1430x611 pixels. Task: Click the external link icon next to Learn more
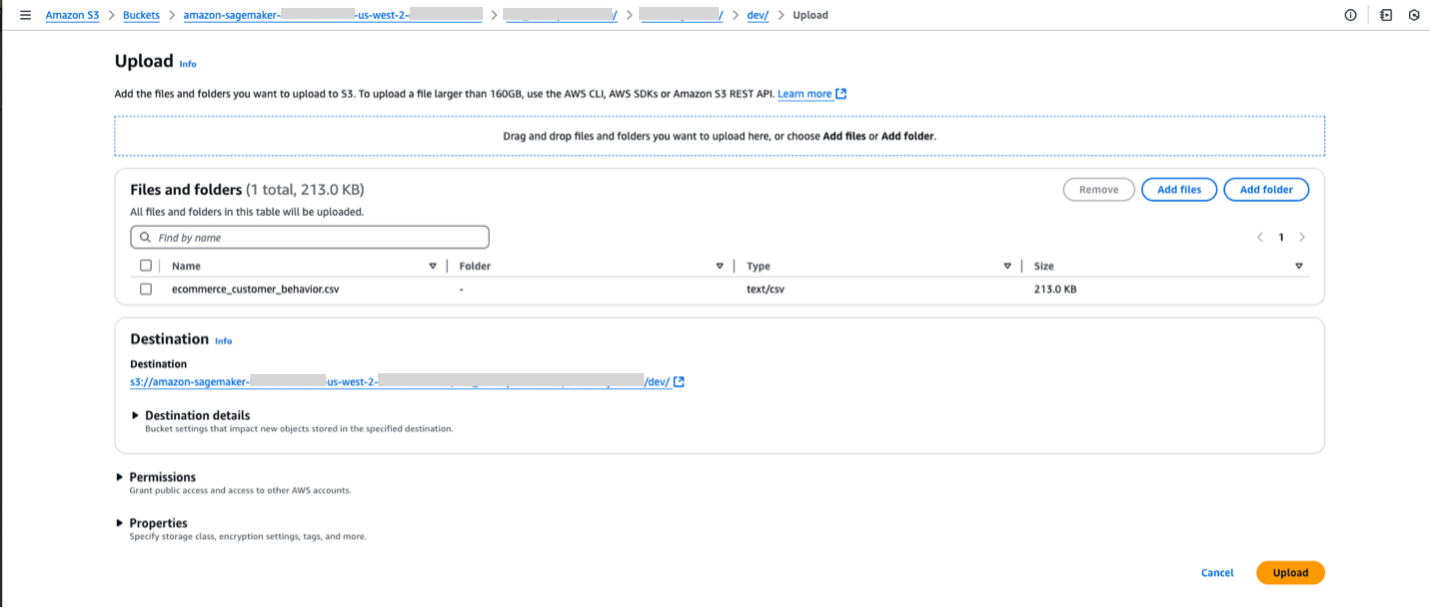click(841, 94)
